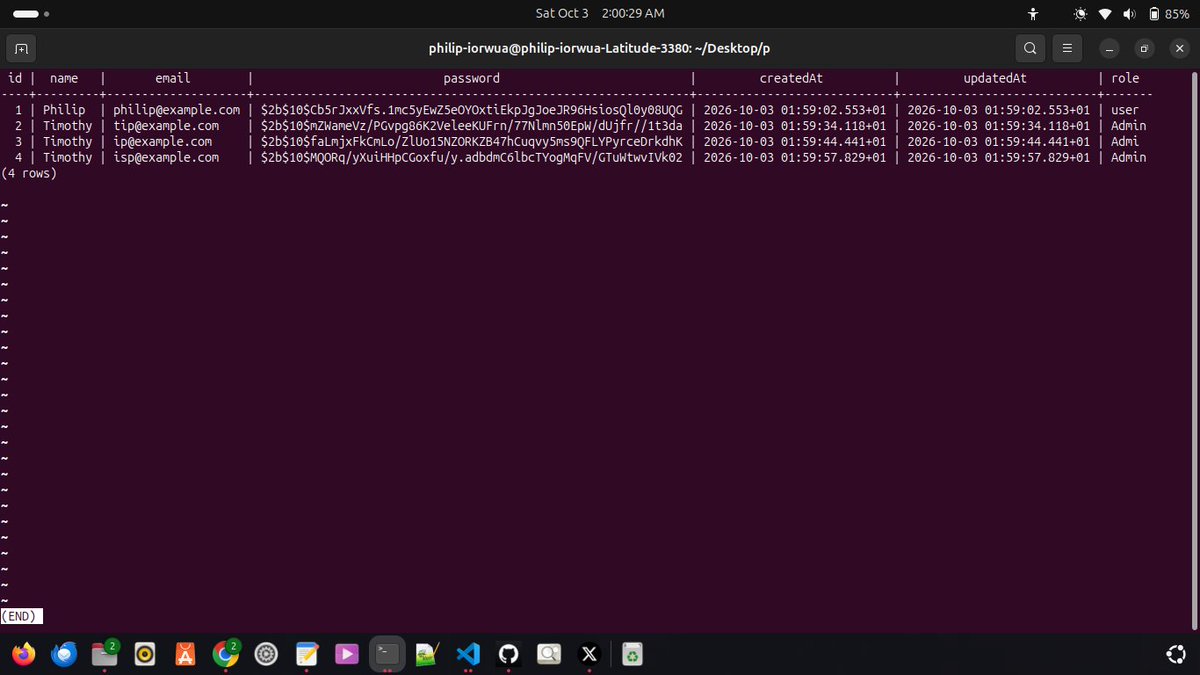Open the Text Editor notepad dock icon
1200x675 pixels.
tap(307, 654)
